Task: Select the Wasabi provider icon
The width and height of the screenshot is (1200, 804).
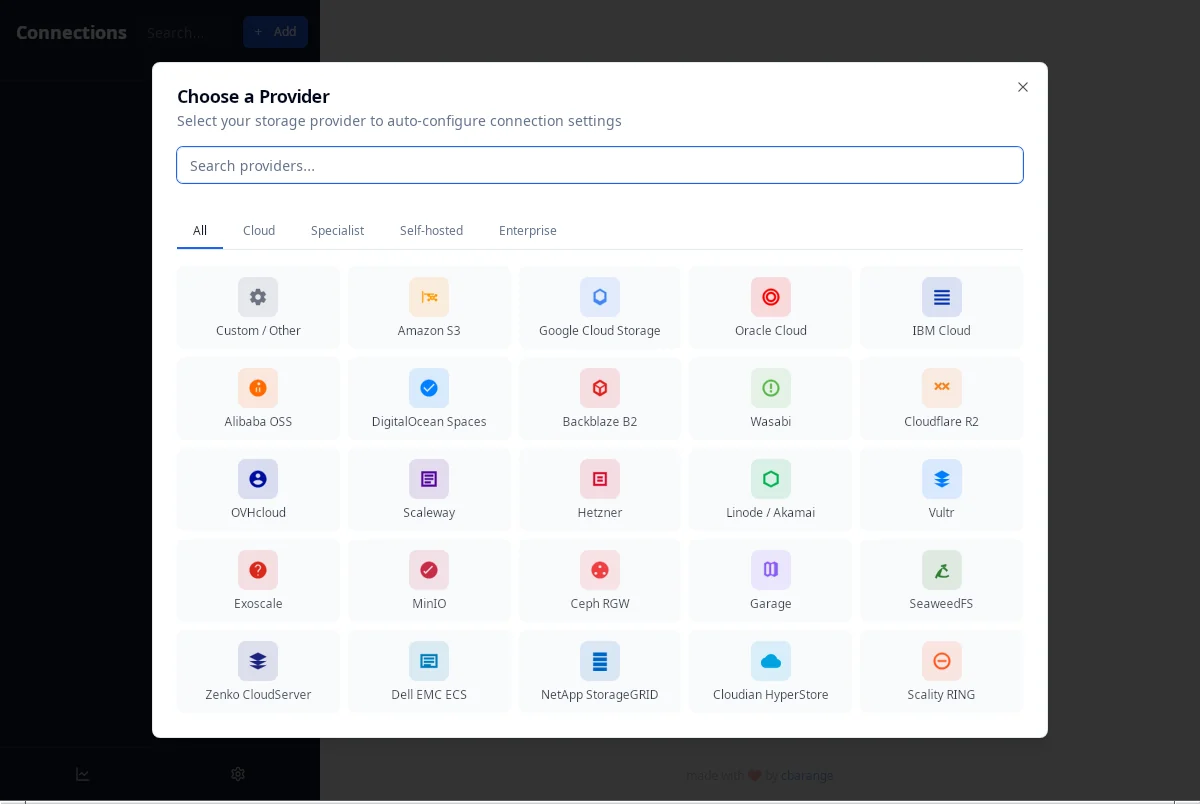Action: click(771, 388)
